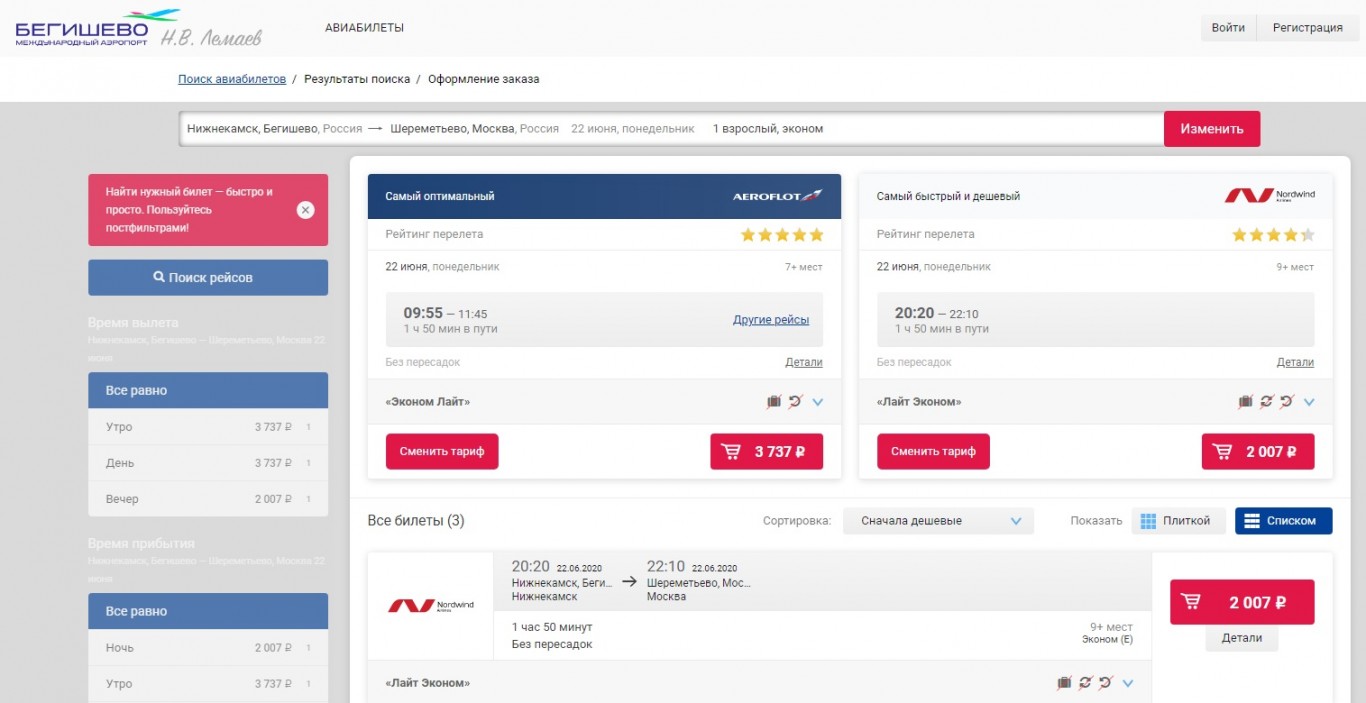Click «Самый быстрый и дешевый» card header
The height and width of the screenshot is (703, 1366).
pyautogui.click(x=1095, y=196)
